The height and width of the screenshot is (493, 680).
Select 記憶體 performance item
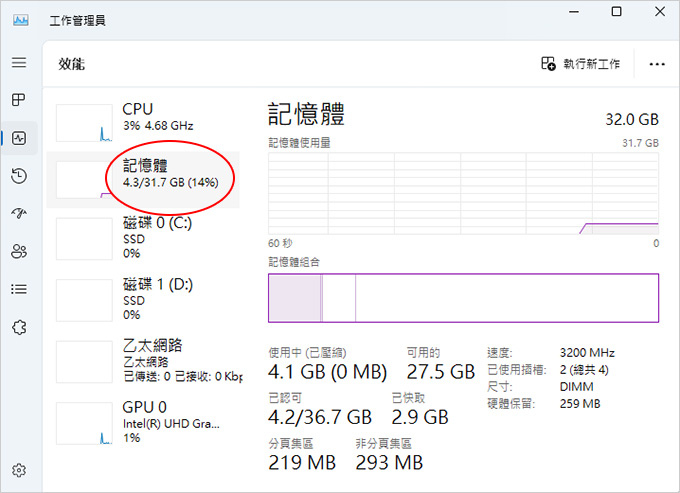click(143, 180)
